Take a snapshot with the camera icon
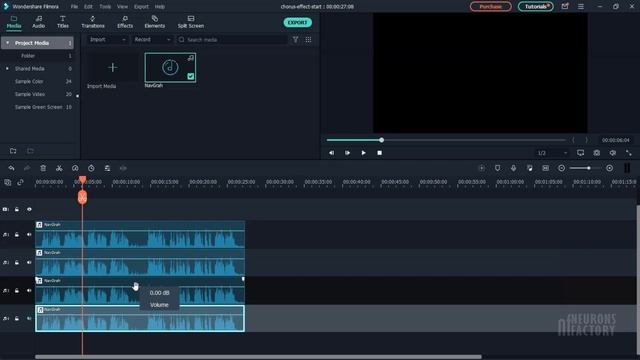Viewport: 640px width, 360px height. 597,153
